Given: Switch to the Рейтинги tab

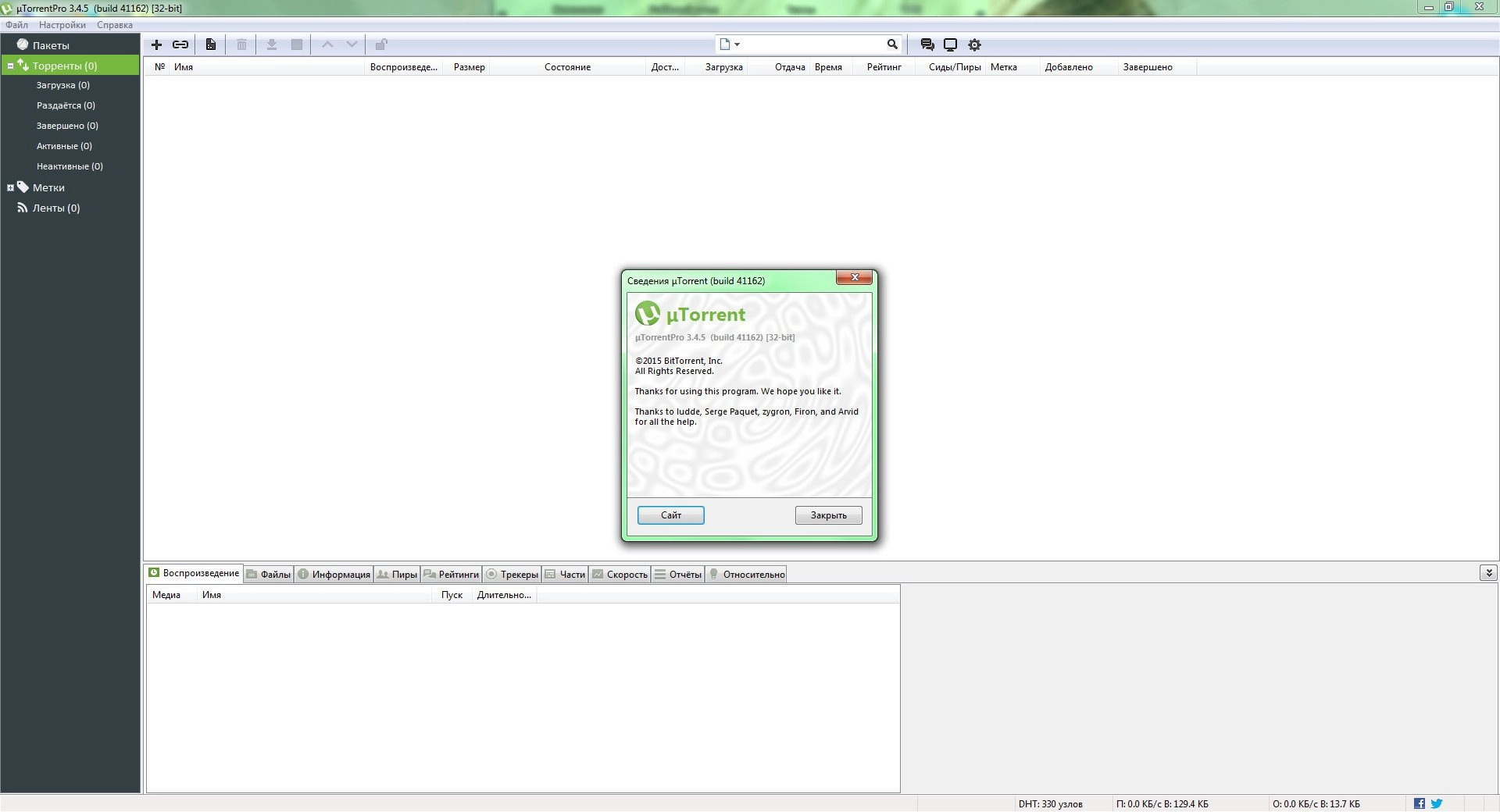Looking at the screenshot, I should point(452,575).
